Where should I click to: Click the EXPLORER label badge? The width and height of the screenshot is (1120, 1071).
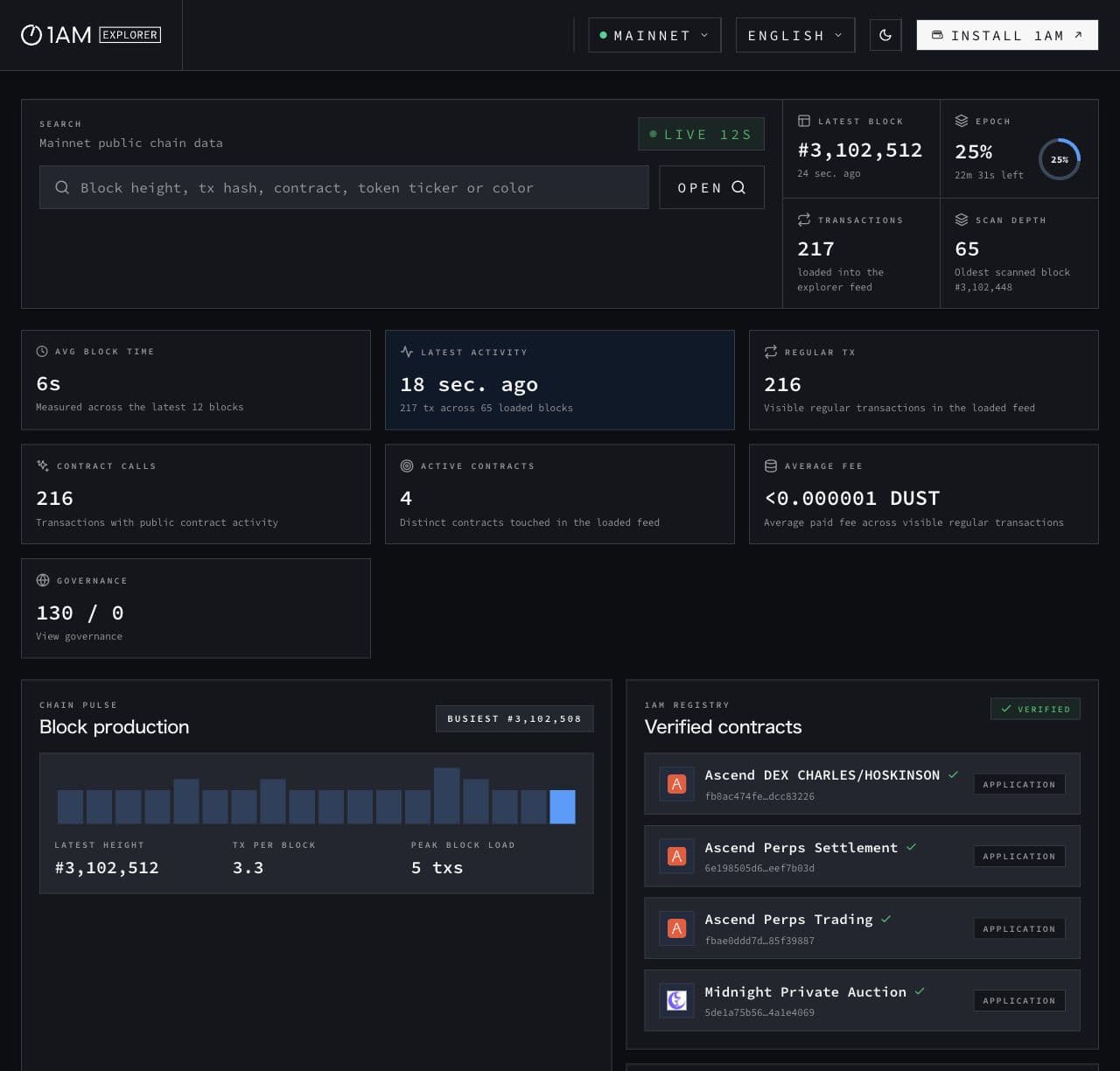point(130,35)
